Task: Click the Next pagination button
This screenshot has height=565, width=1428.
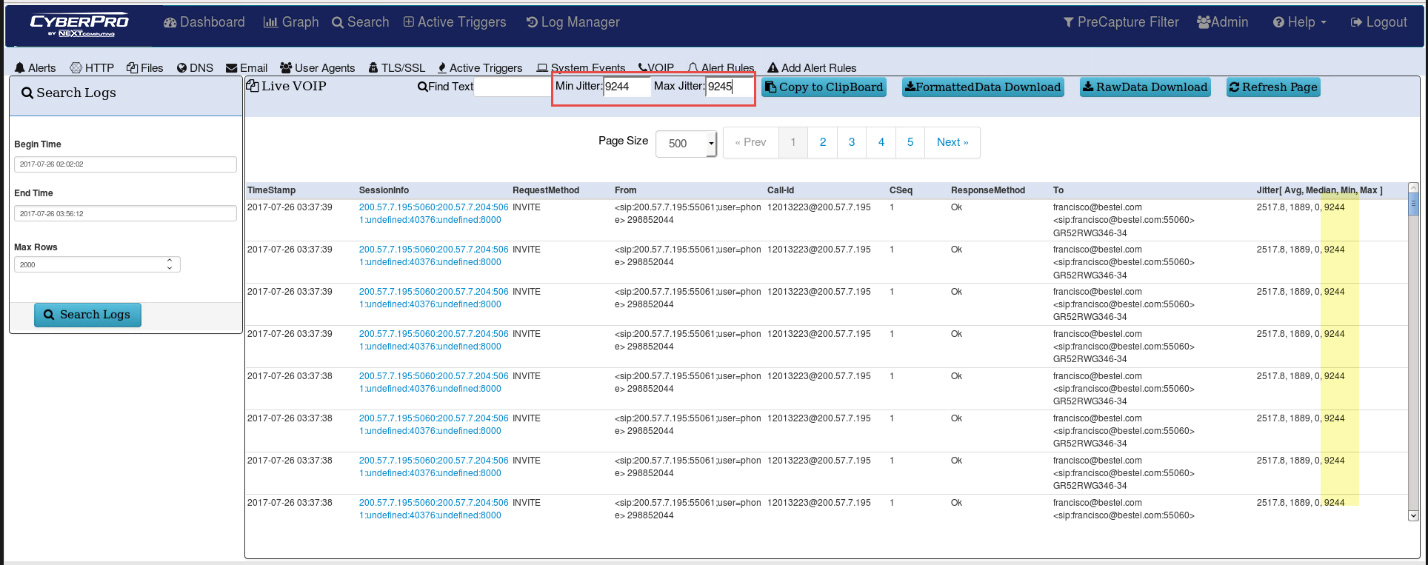Action: point(952,142)
